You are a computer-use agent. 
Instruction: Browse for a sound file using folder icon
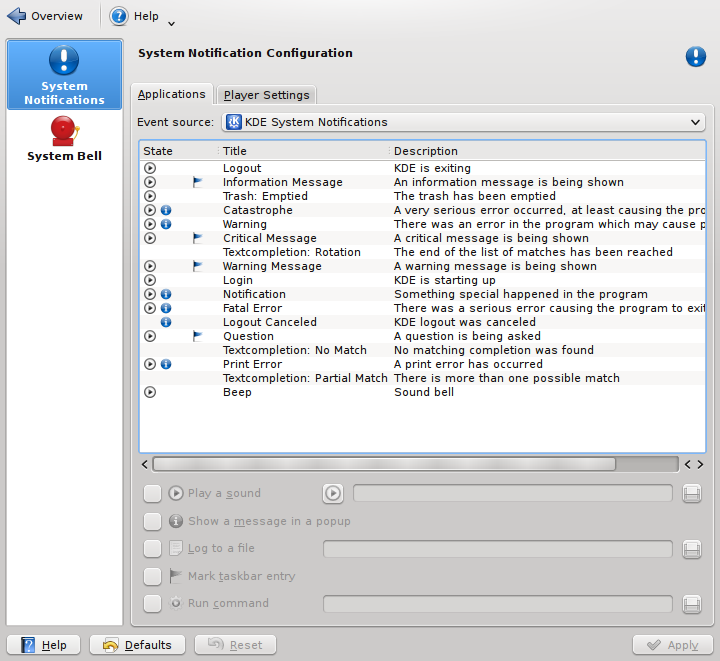(x=691, y=493)
